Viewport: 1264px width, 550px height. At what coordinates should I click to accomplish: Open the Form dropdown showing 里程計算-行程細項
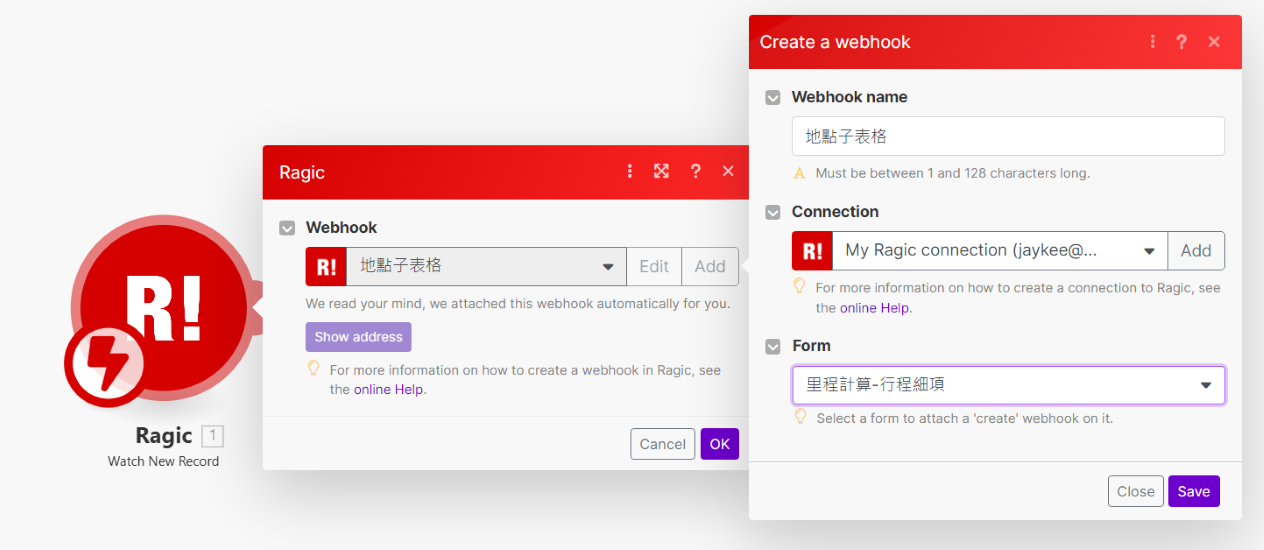coord(1008,385)
